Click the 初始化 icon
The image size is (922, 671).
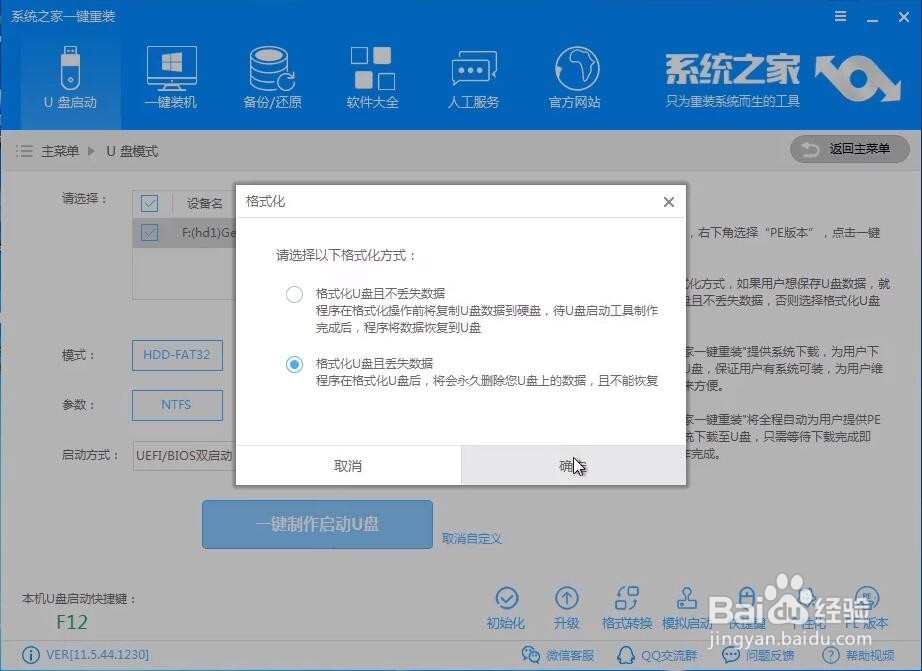506,608
